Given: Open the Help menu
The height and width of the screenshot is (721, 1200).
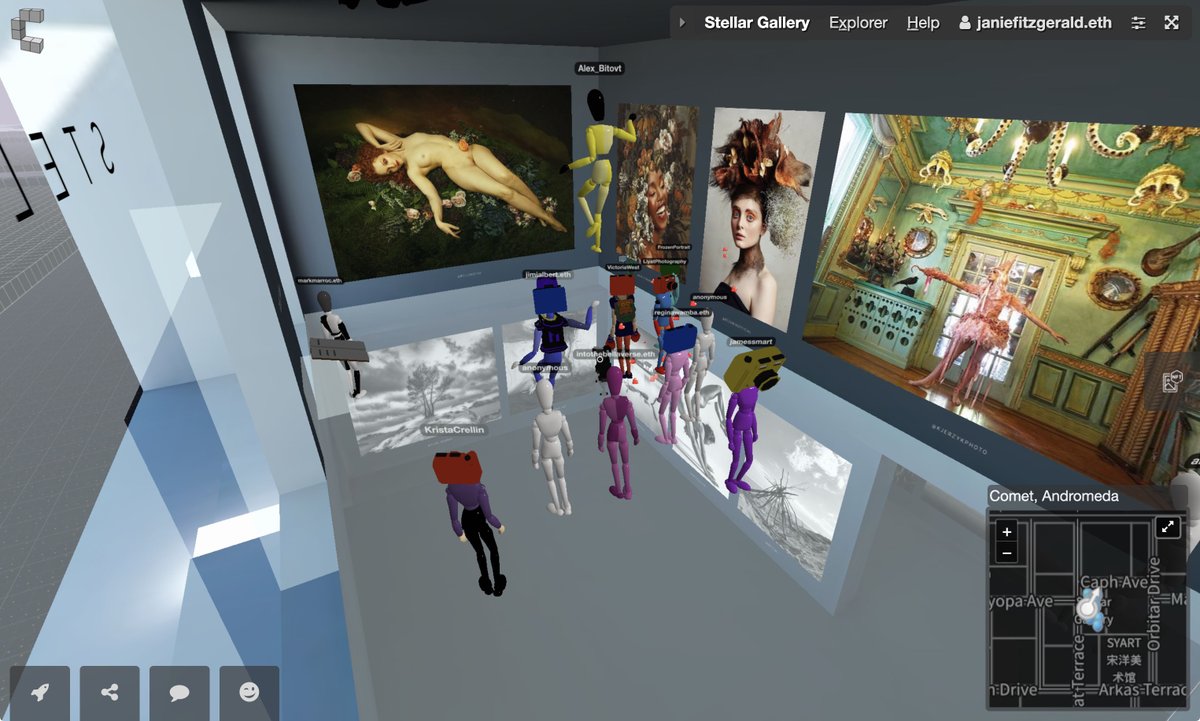Looking at the screenshot, I should [923, 23].
